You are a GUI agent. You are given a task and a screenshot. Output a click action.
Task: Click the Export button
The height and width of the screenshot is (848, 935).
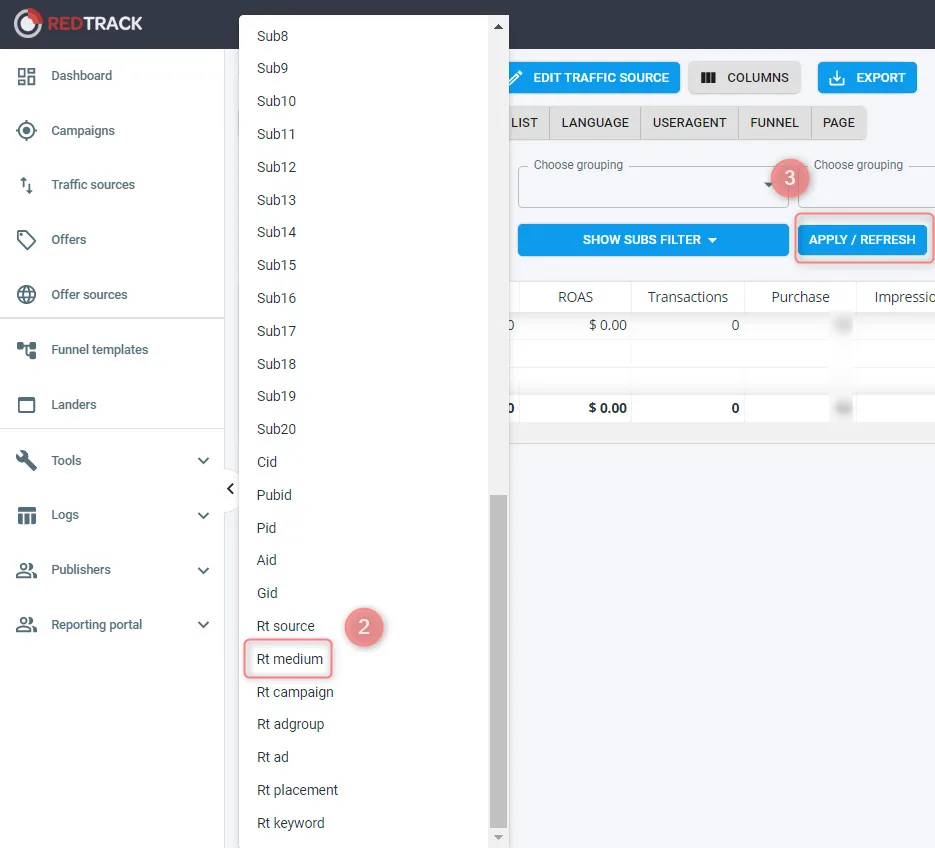pyautogui.click(x=867, y=78)
